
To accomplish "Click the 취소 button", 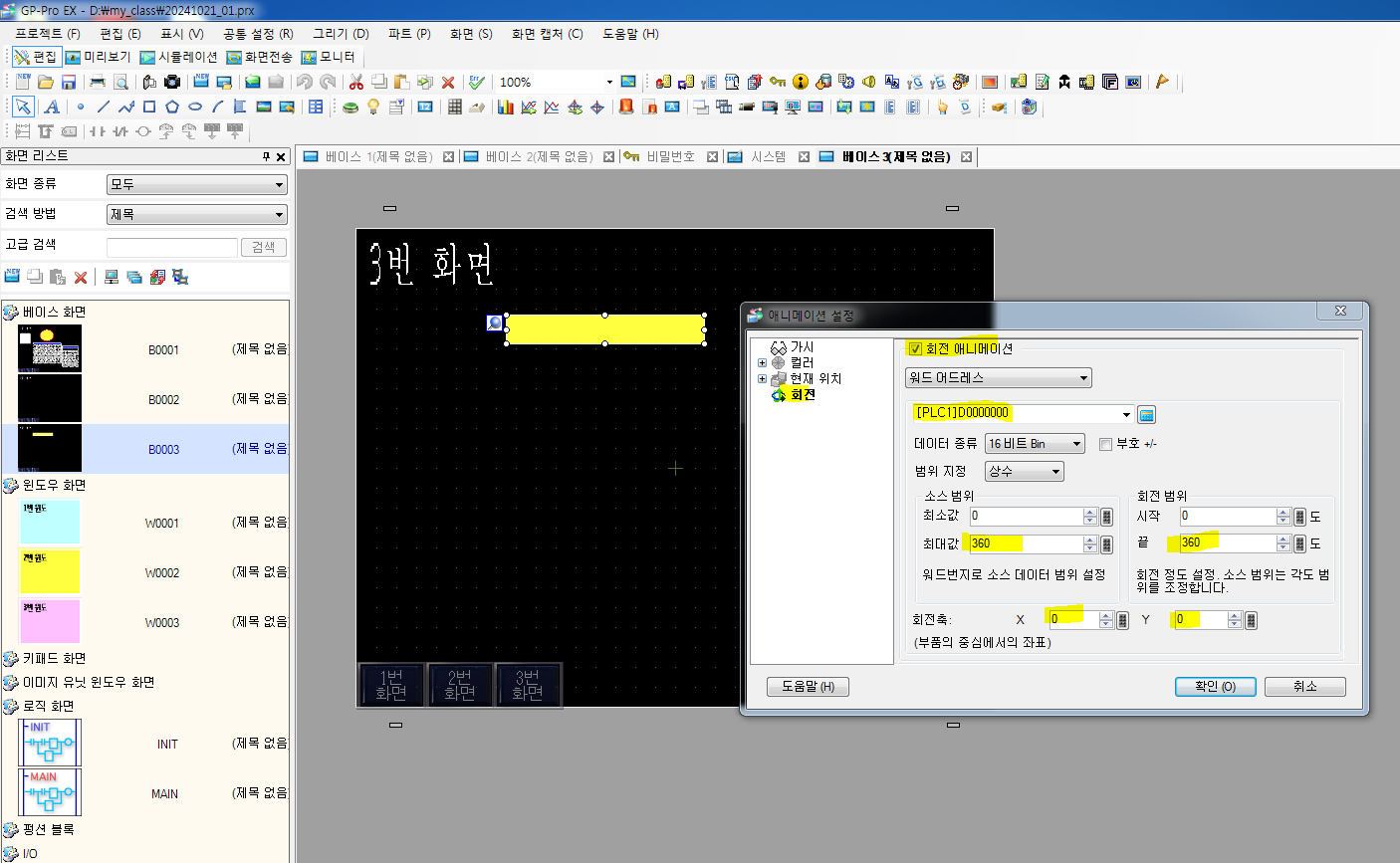I will tap(1305, 687).
